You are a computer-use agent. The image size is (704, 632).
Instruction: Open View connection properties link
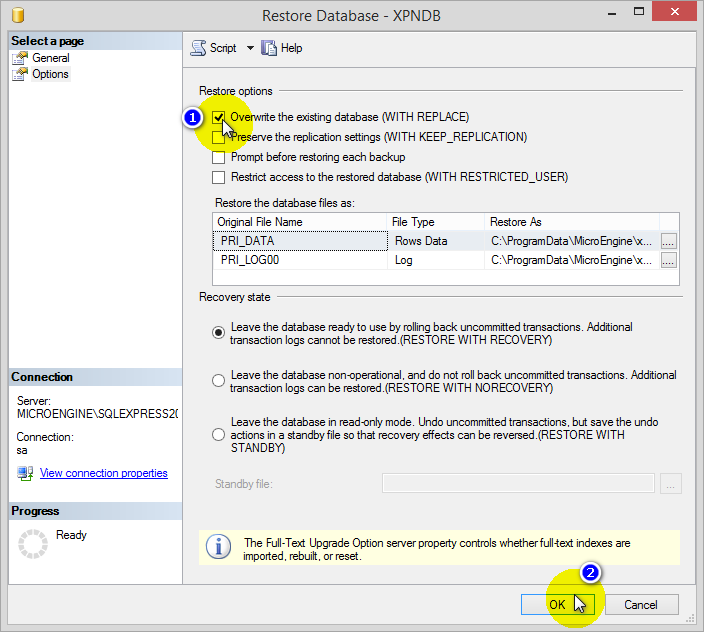(x=103, y=473)
